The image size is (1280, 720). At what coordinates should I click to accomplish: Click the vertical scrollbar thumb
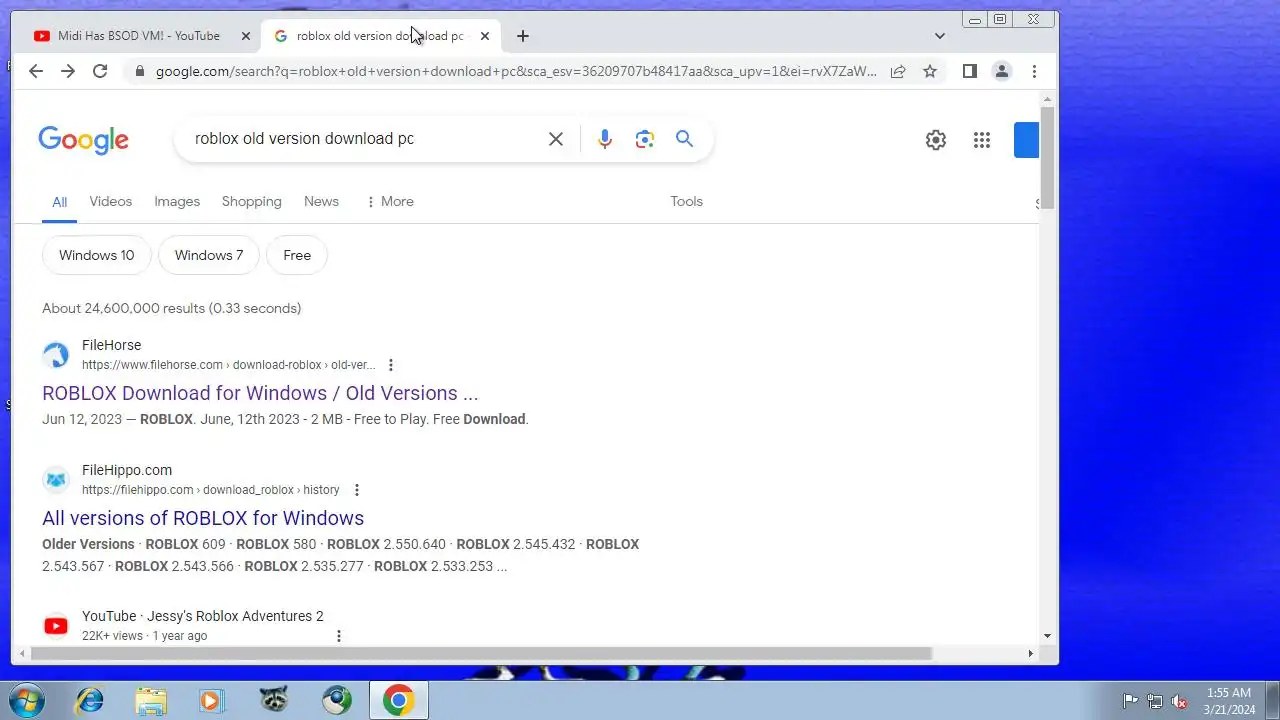click(x=1047, y=157)
